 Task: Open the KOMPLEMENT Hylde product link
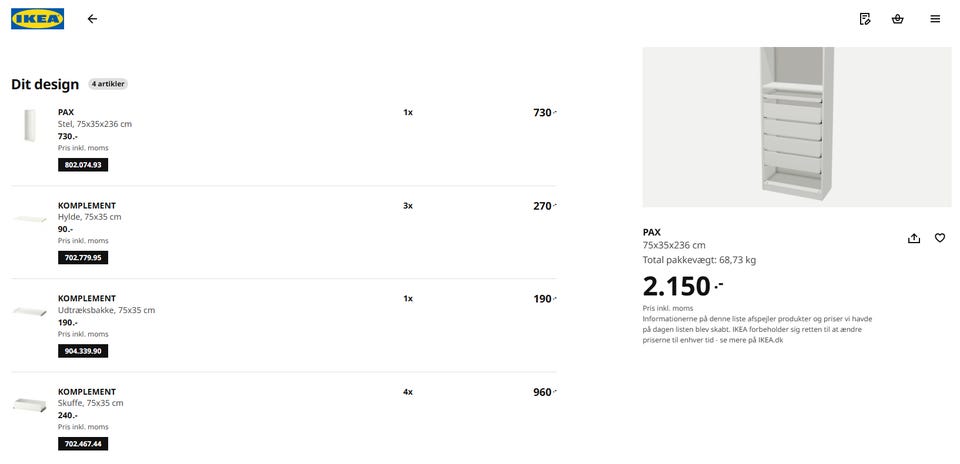[x=87, y=205]
